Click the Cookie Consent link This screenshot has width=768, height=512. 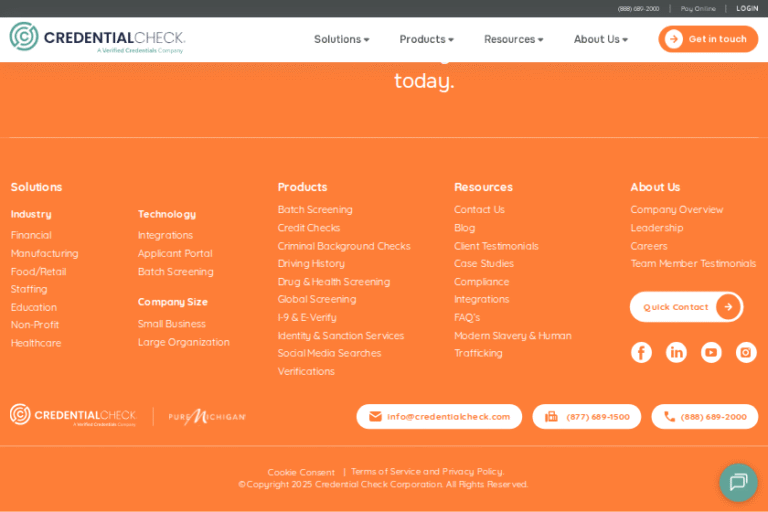coord(301,472)
